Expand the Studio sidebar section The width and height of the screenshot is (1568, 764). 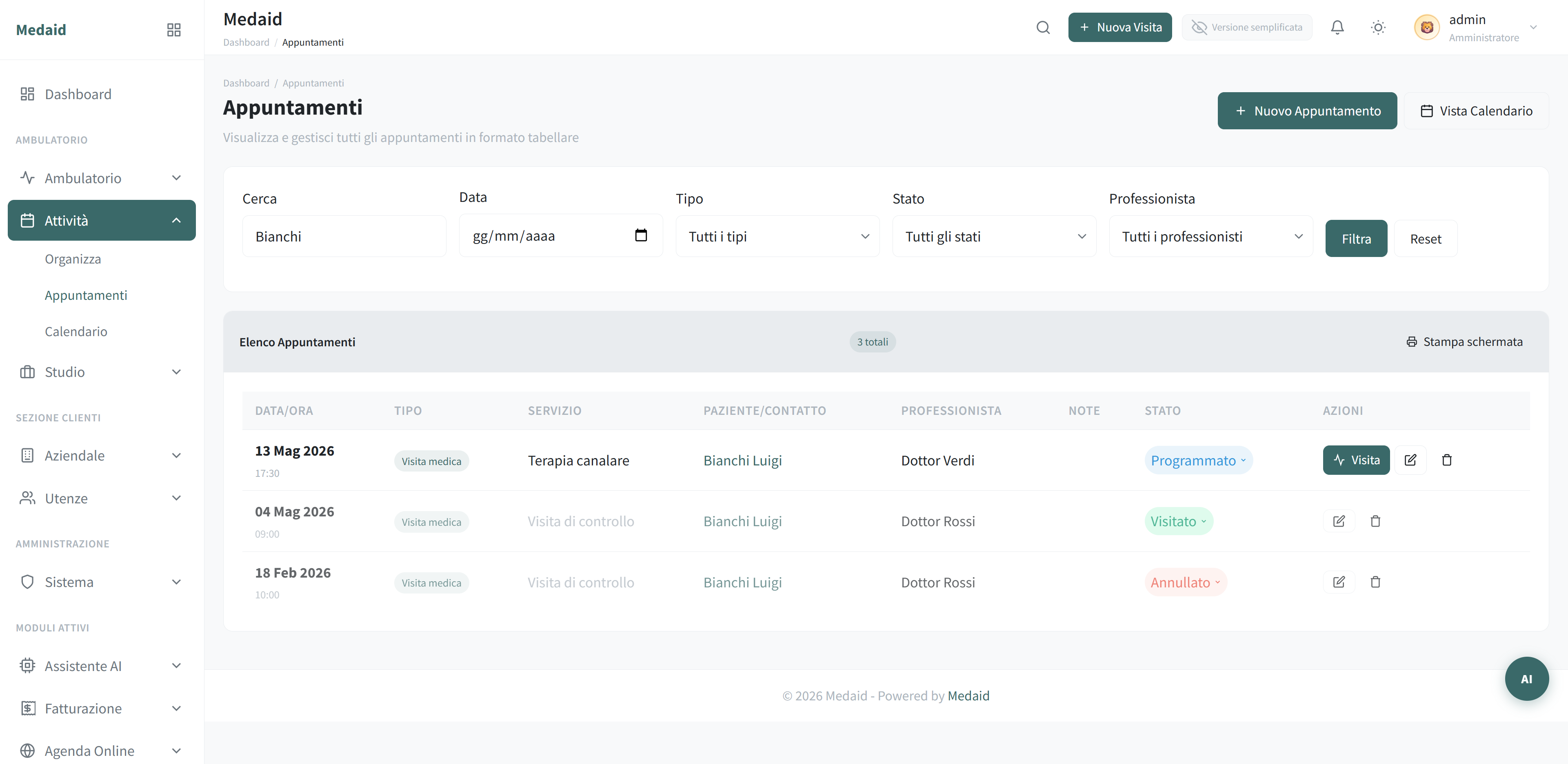[x=102, y=372]
